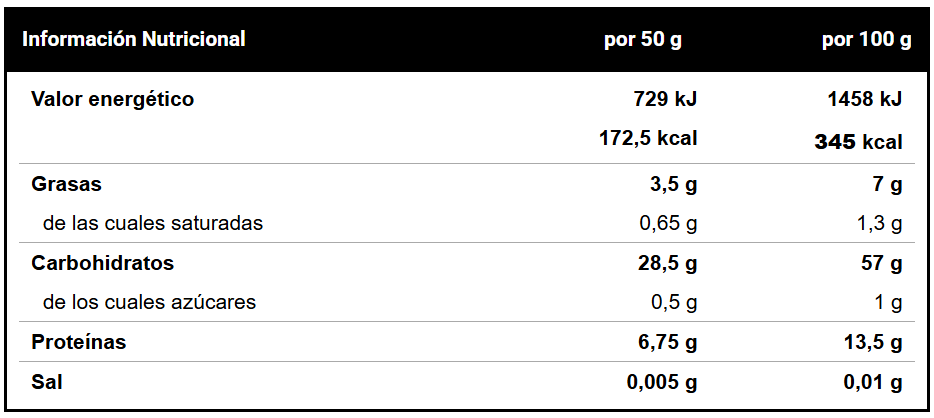Image resolution: width=934 pixels, height=418 pixels.
Task: Select the 345 kcal value
Action: pos(858,142)
